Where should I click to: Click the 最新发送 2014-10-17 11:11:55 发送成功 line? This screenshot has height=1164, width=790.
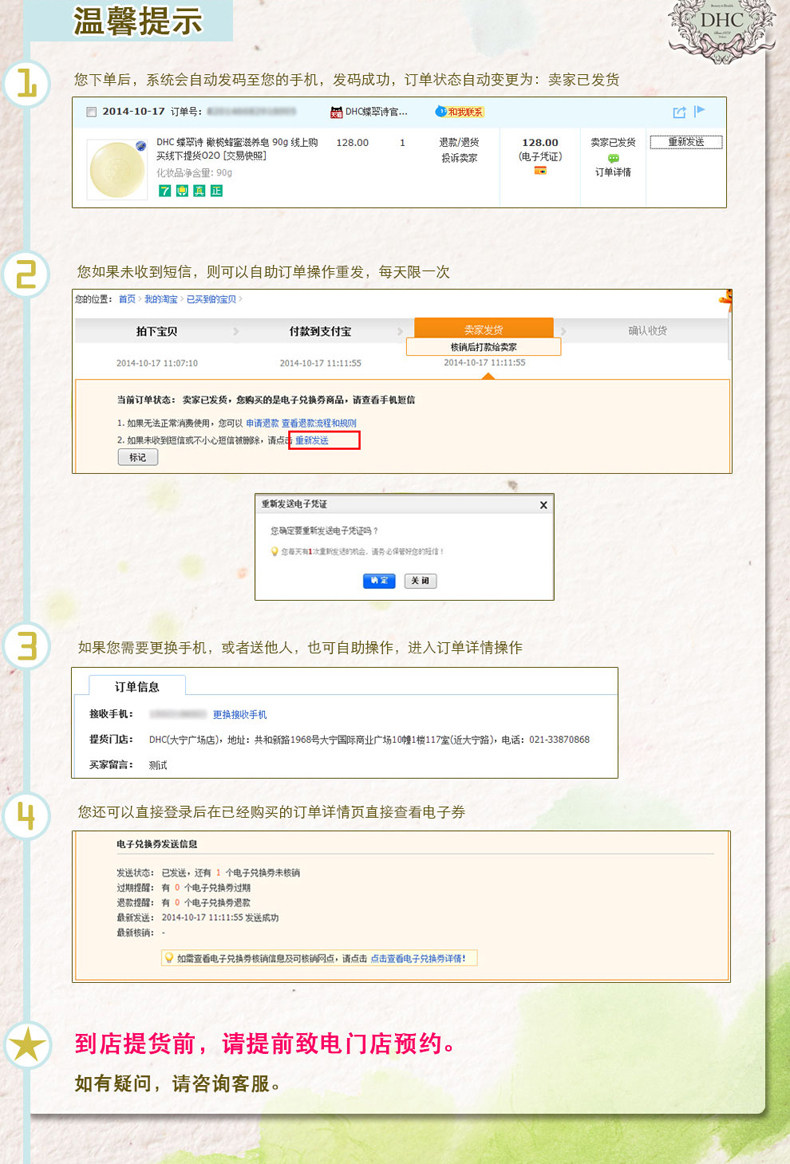coord(198,918)
